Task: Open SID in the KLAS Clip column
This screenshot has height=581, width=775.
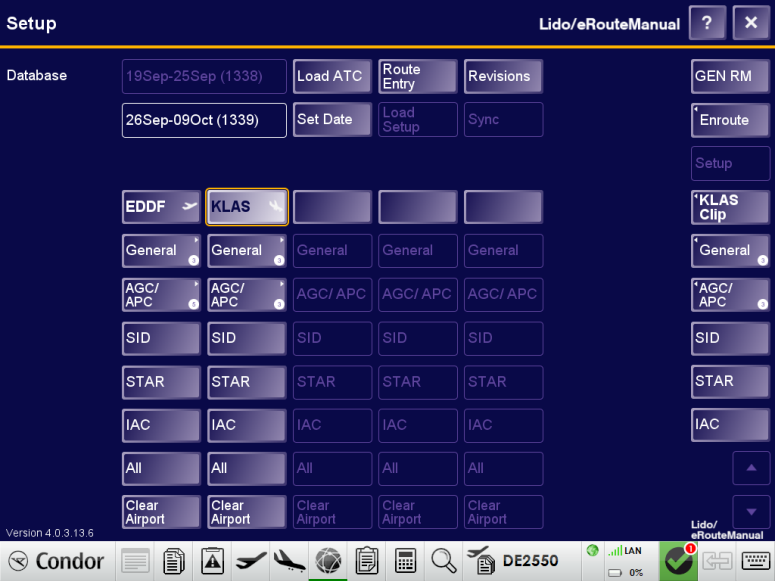Action: 730,338
